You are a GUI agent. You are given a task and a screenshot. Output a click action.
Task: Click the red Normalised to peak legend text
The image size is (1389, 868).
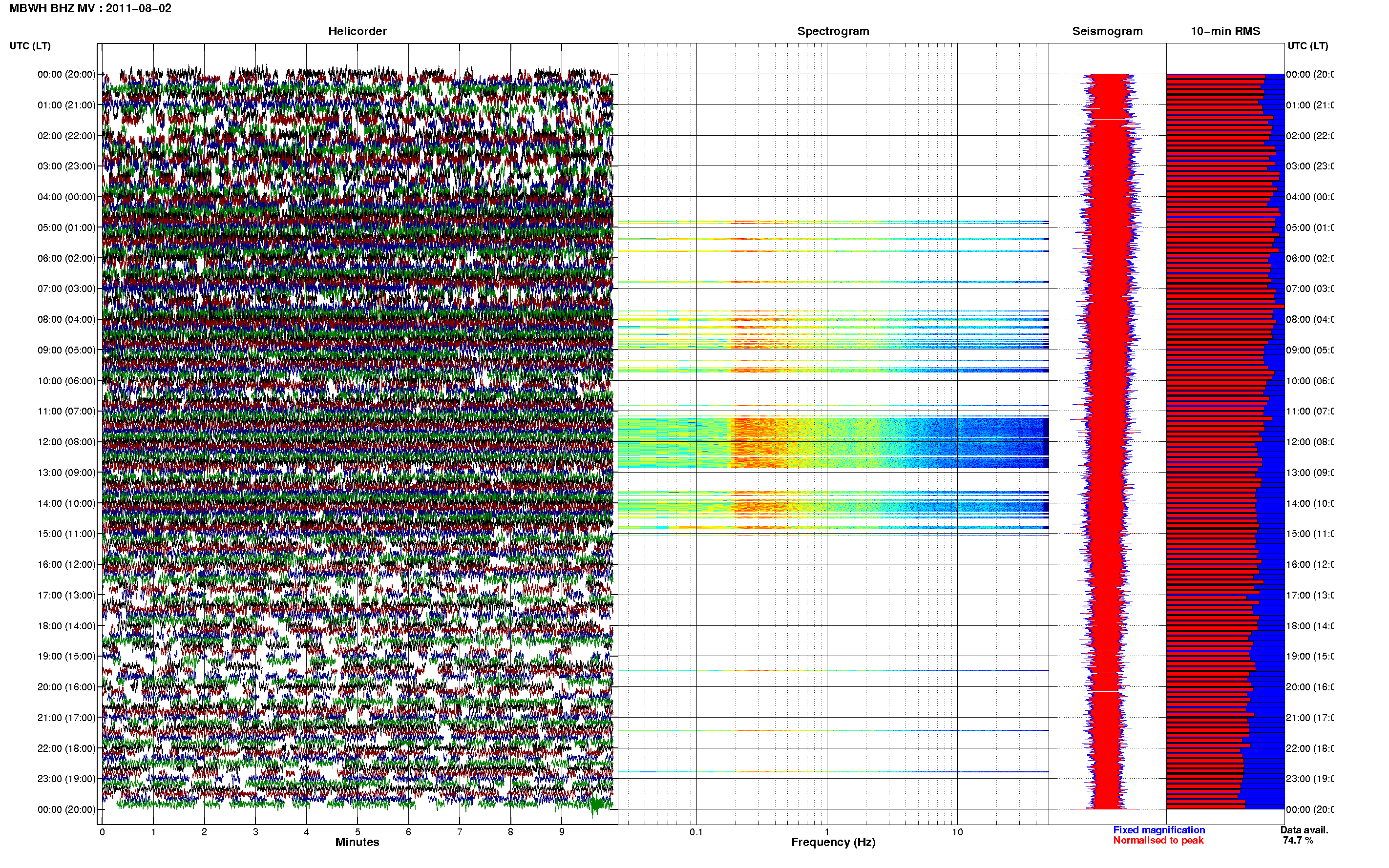coord(1158,841)
